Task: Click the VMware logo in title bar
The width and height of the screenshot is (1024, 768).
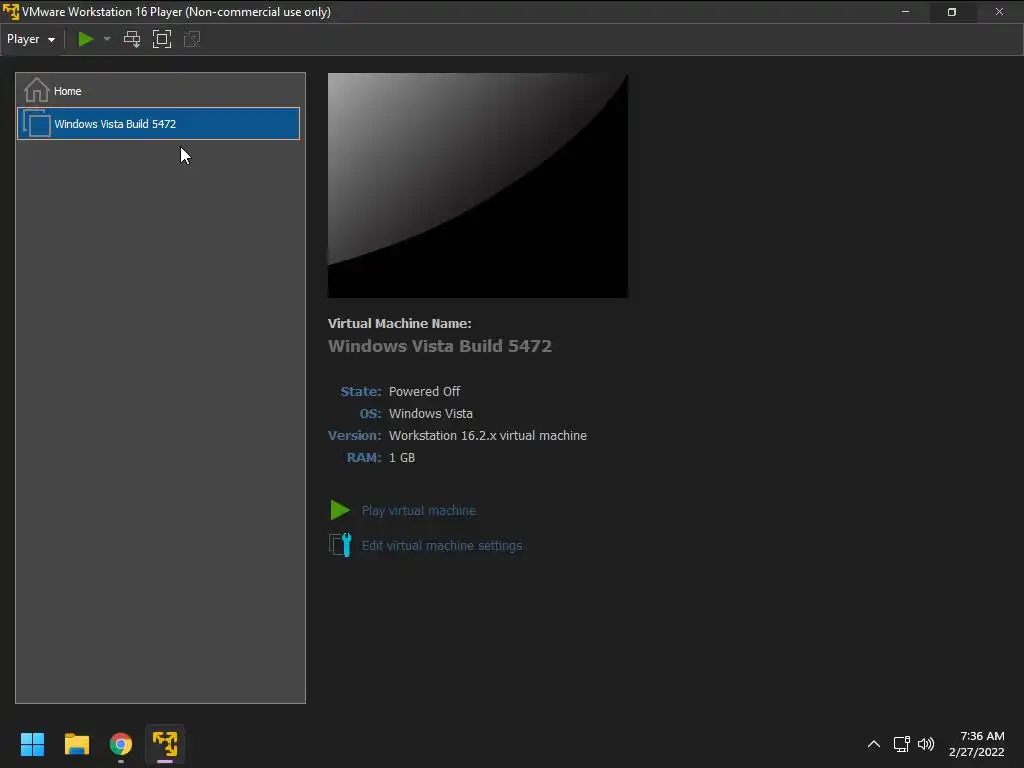Action: pyautogui.click(x=11, y=12)
